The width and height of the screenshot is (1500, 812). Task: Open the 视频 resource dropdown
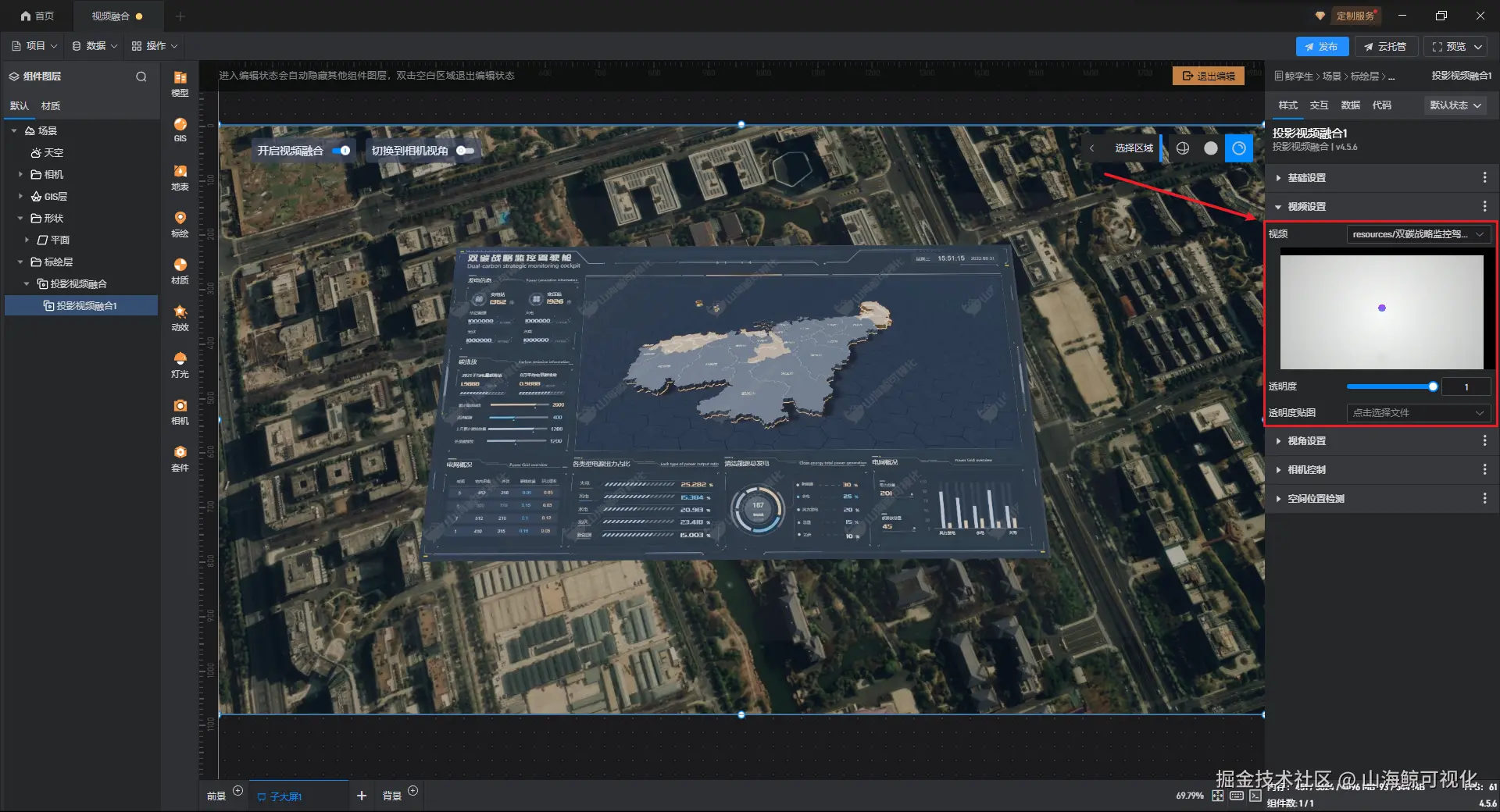[1418, 234]
